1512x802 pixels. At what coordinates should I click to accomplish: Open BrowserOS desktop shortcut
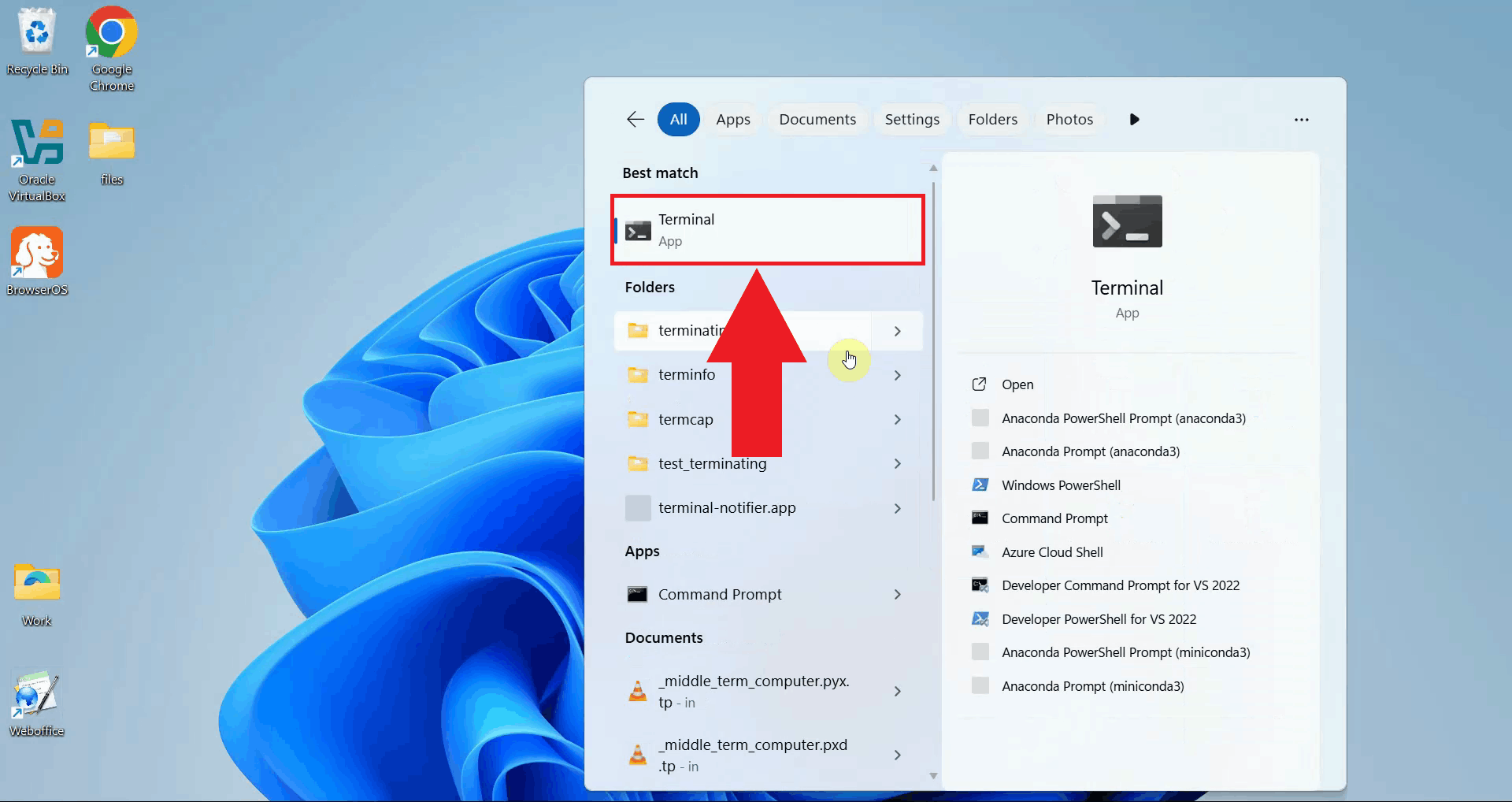(x=37, y=262)
